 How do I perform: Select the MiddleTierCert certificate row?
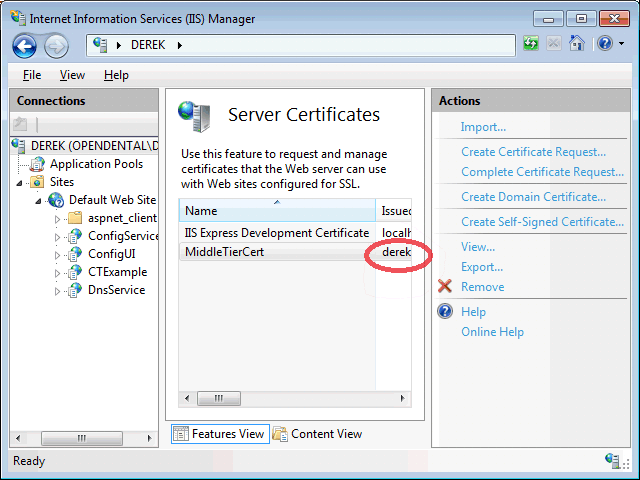pos(295,252)
